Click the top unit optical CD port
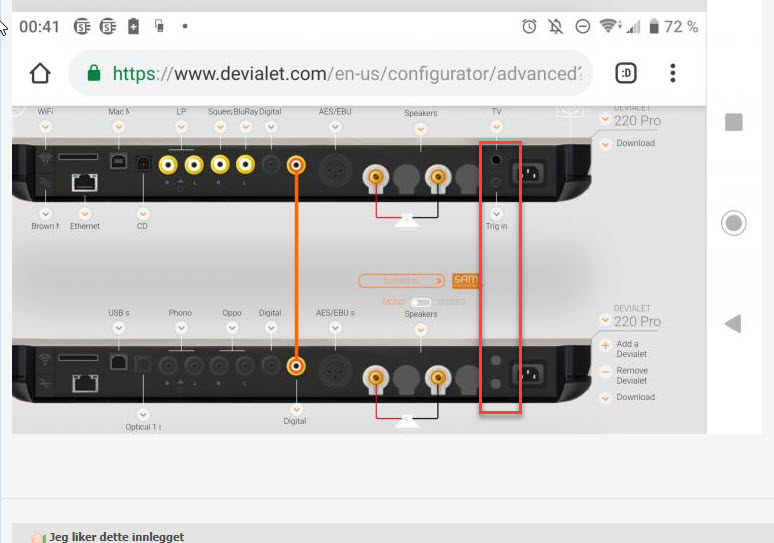Image resolution: width=774 pixels, height=543 pixels. tap(143, 163)
